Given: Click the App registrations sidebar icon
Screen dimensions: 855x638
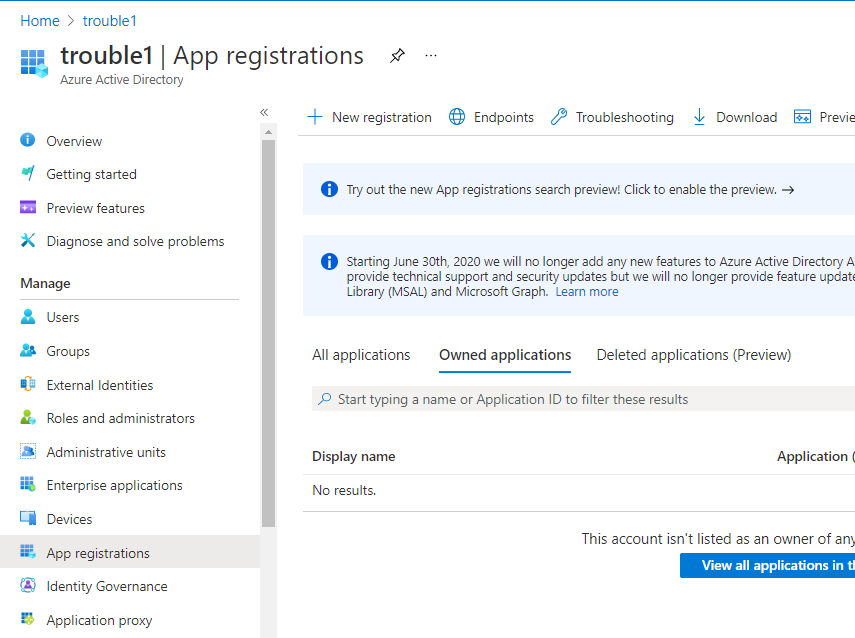Looking at the screenshot, I should click(x=28, y=552).
